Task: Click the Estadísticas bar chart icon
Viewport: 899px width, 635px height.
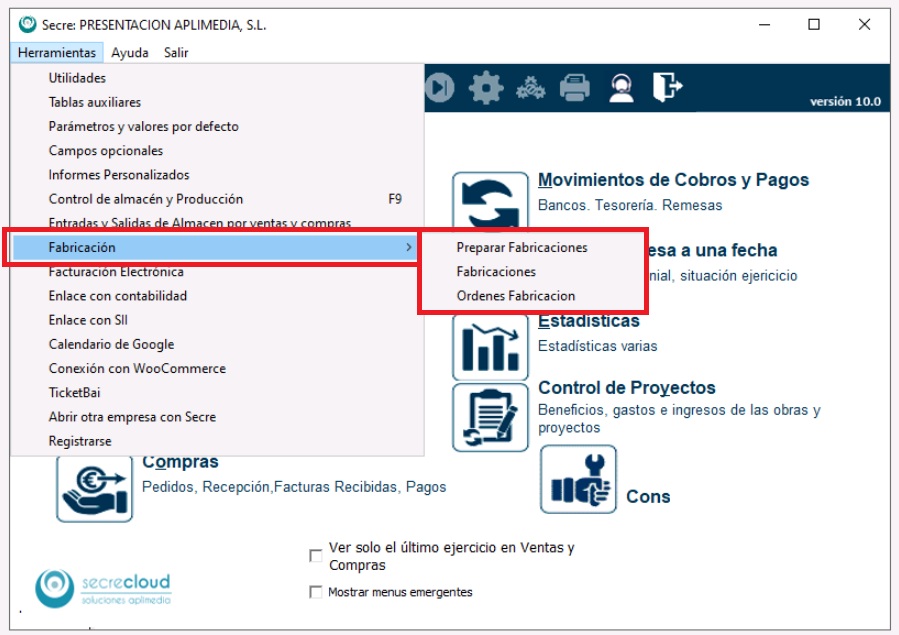Action: pos(490,347)
